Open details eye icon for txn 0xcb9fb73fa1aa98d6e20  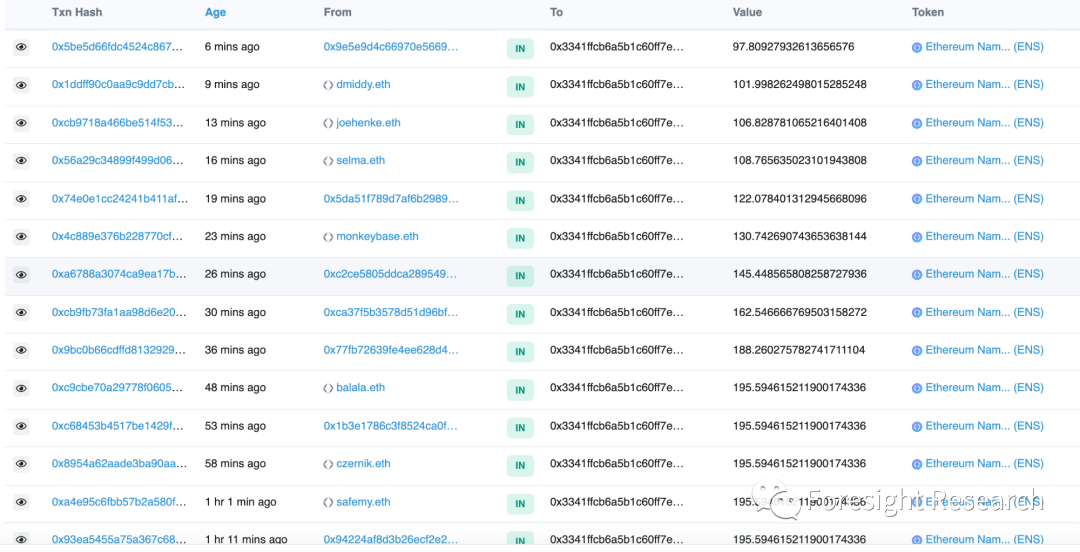pos(21,313)
